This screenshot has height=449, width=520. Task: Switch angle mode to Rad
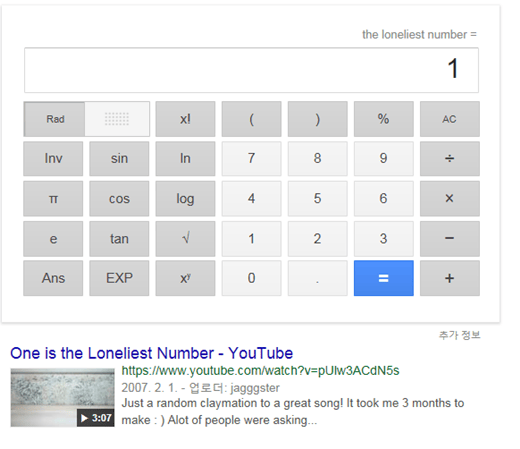pos(54,119)
